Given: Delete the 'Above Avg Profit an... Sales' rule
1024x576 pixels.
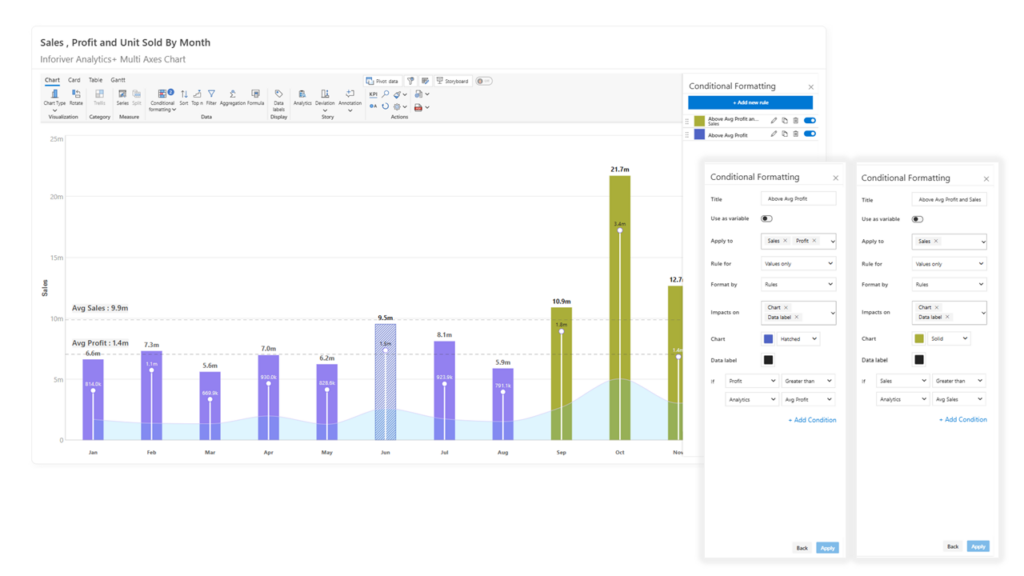Looking at the screenshot, I should pyautogui.click(x=795, y=121).
